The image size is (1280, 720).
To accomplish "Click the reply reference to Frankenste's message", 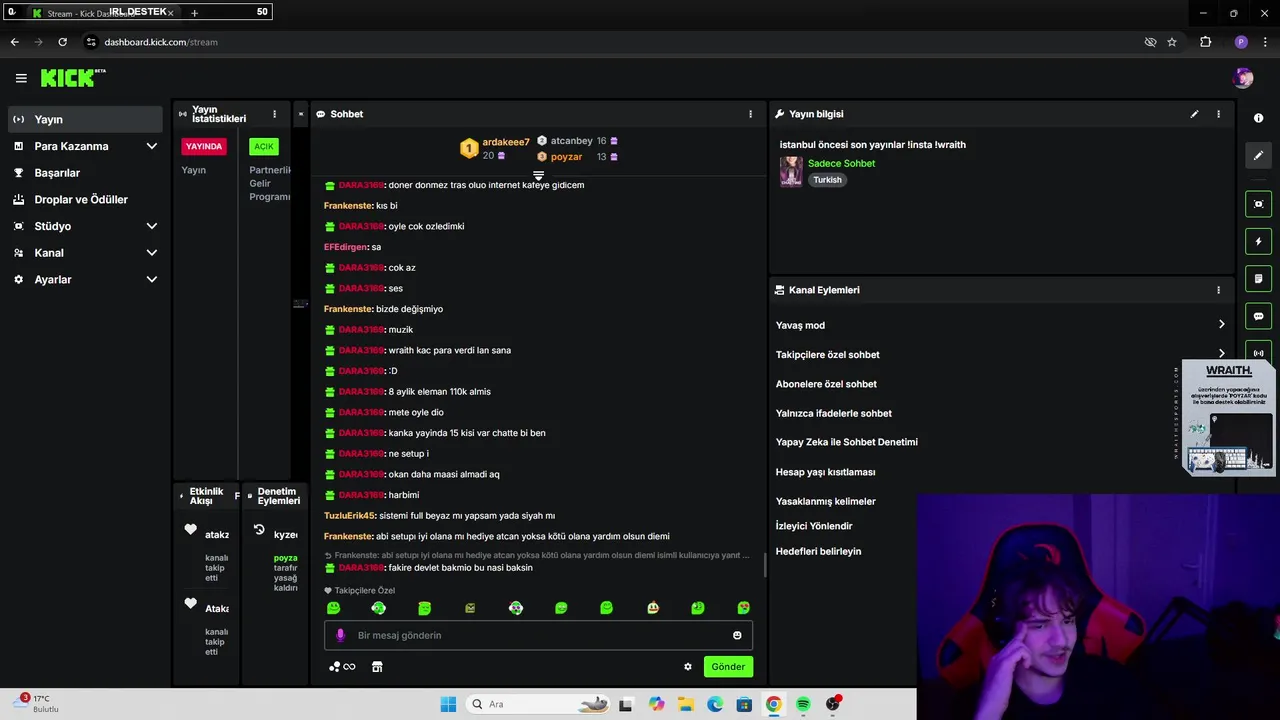I will pos(537,555).
